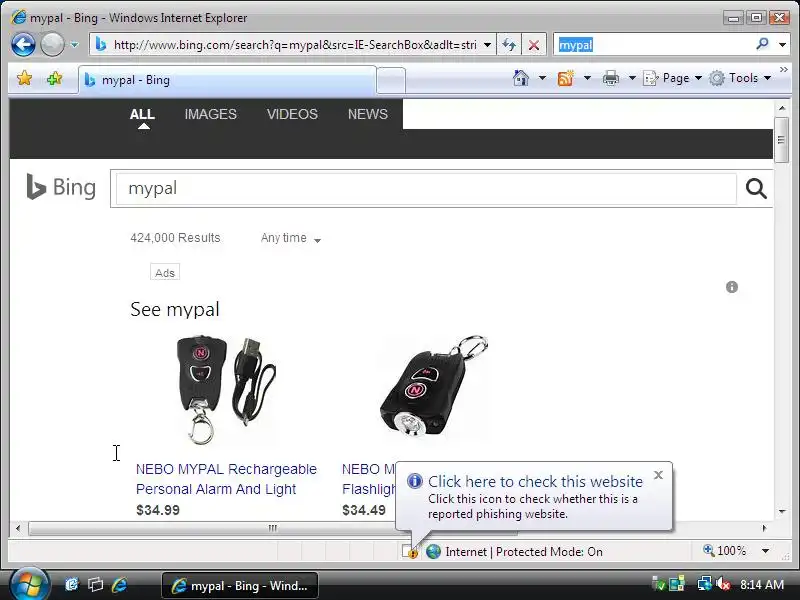The width and height of the screenshot is (800, 600).
Task: Click the red Stop loading icon
Action: (x=534, y=45)
